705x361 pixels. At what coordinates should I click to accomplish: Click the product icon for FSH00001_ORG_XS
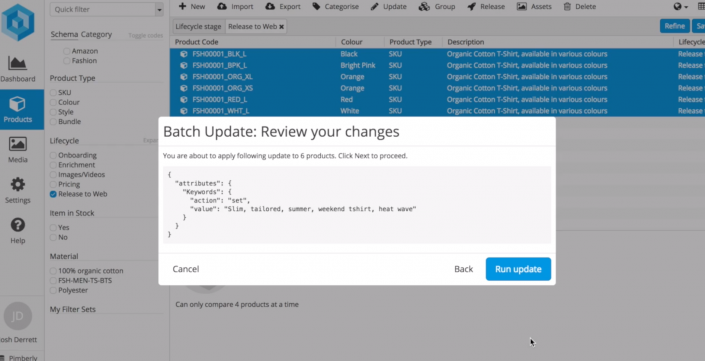[183, 88]
